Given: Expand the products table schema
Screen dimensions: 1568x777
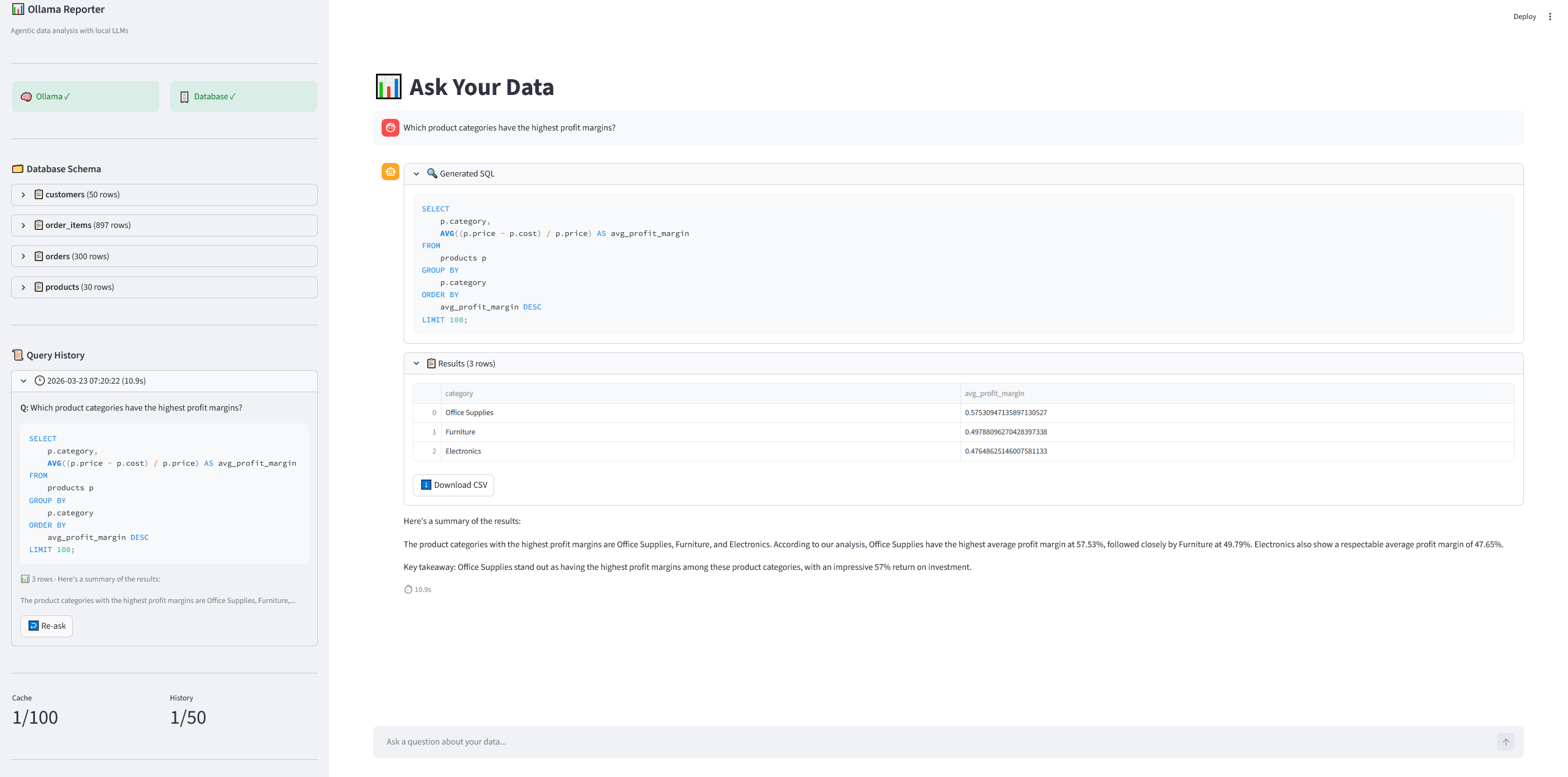Looking at the screenshot, I should tap(24, 287).
